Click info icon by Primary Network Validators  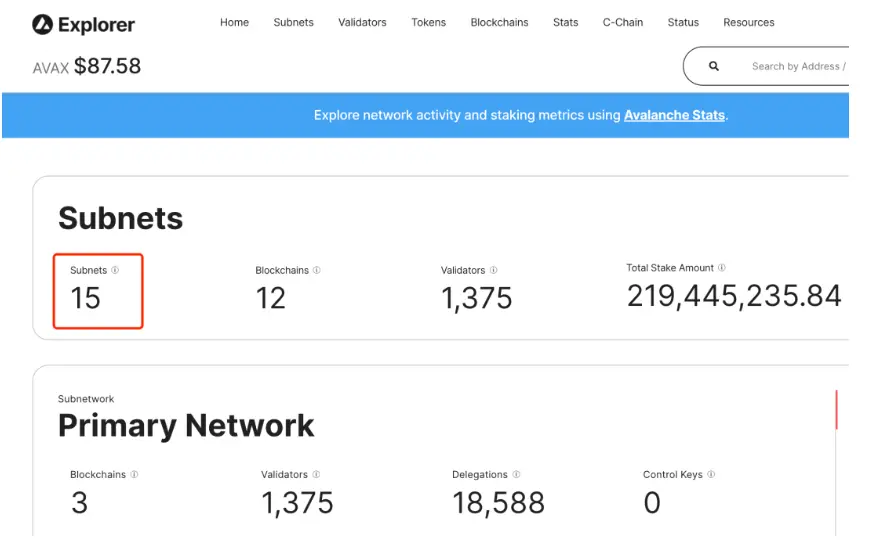316,475
